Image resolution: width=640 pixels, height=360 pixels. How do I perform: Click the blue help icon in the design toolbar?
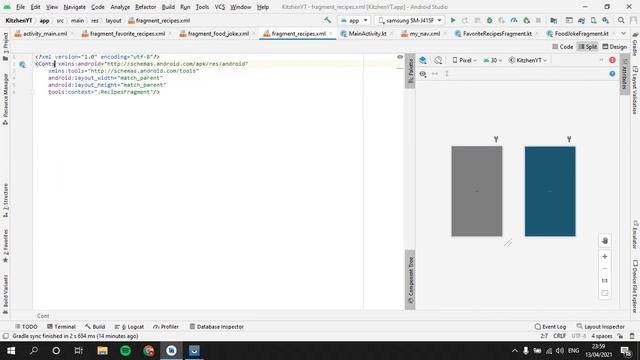(612, 73)
